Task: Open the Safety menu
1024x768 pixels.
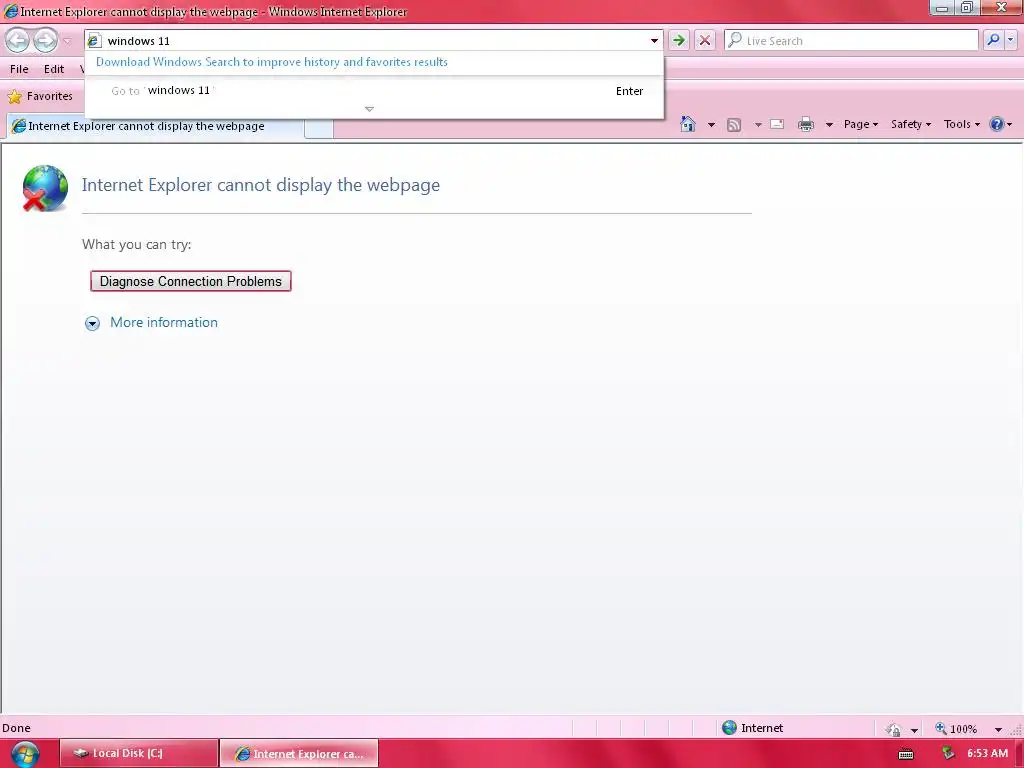Action: [x=910, y=124]
